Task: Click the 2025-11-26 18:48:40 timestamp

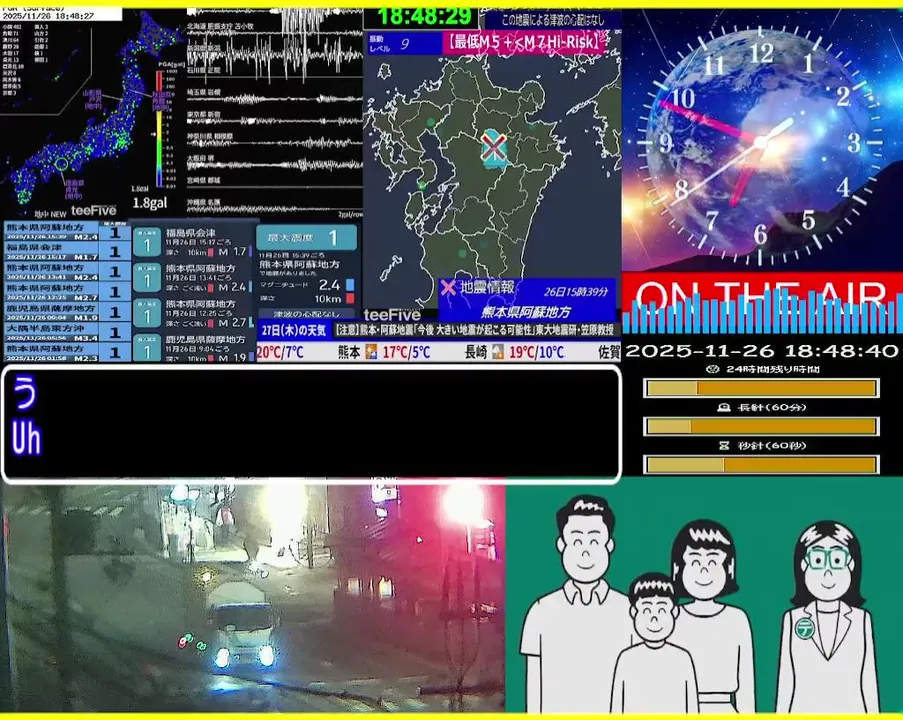Action: pos(762,351)
